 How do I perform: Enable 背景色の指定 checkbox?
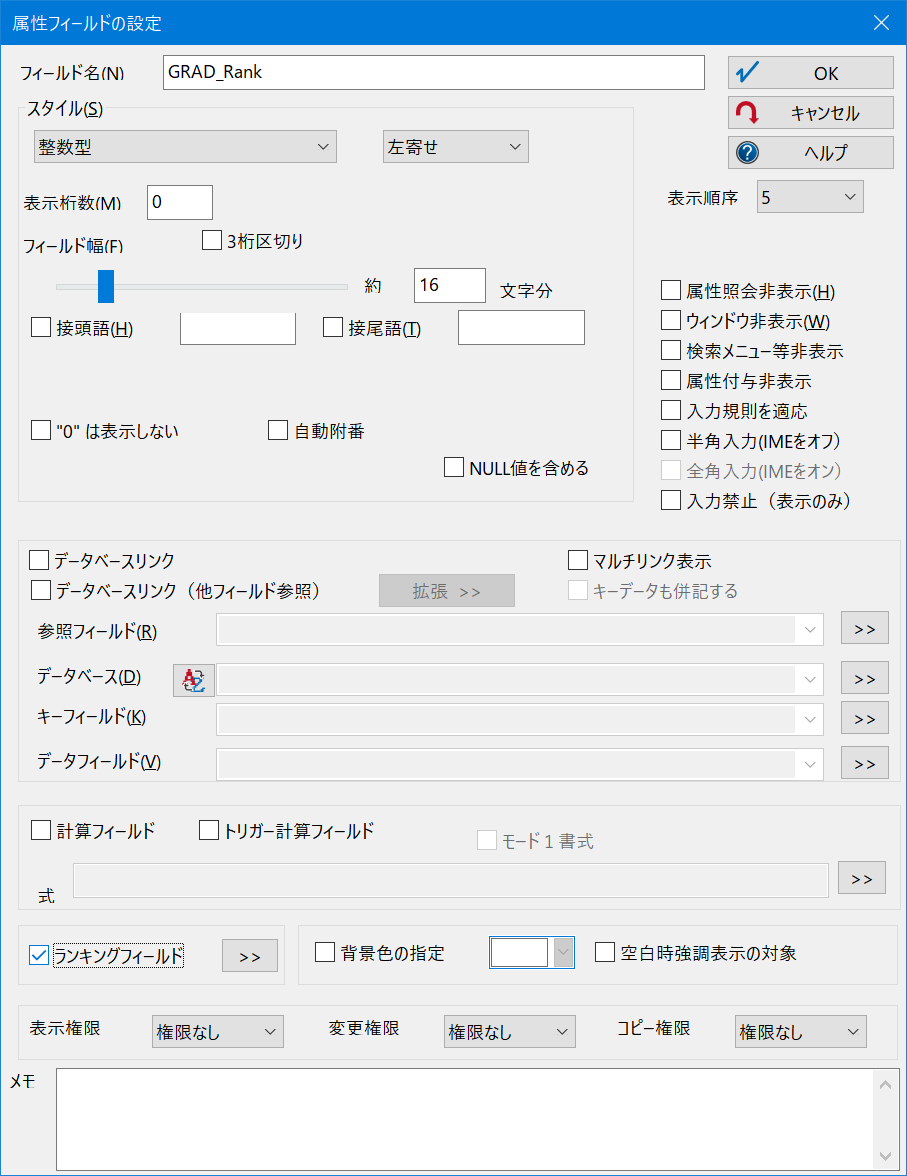pyautogui.click(x=325, y=952)
